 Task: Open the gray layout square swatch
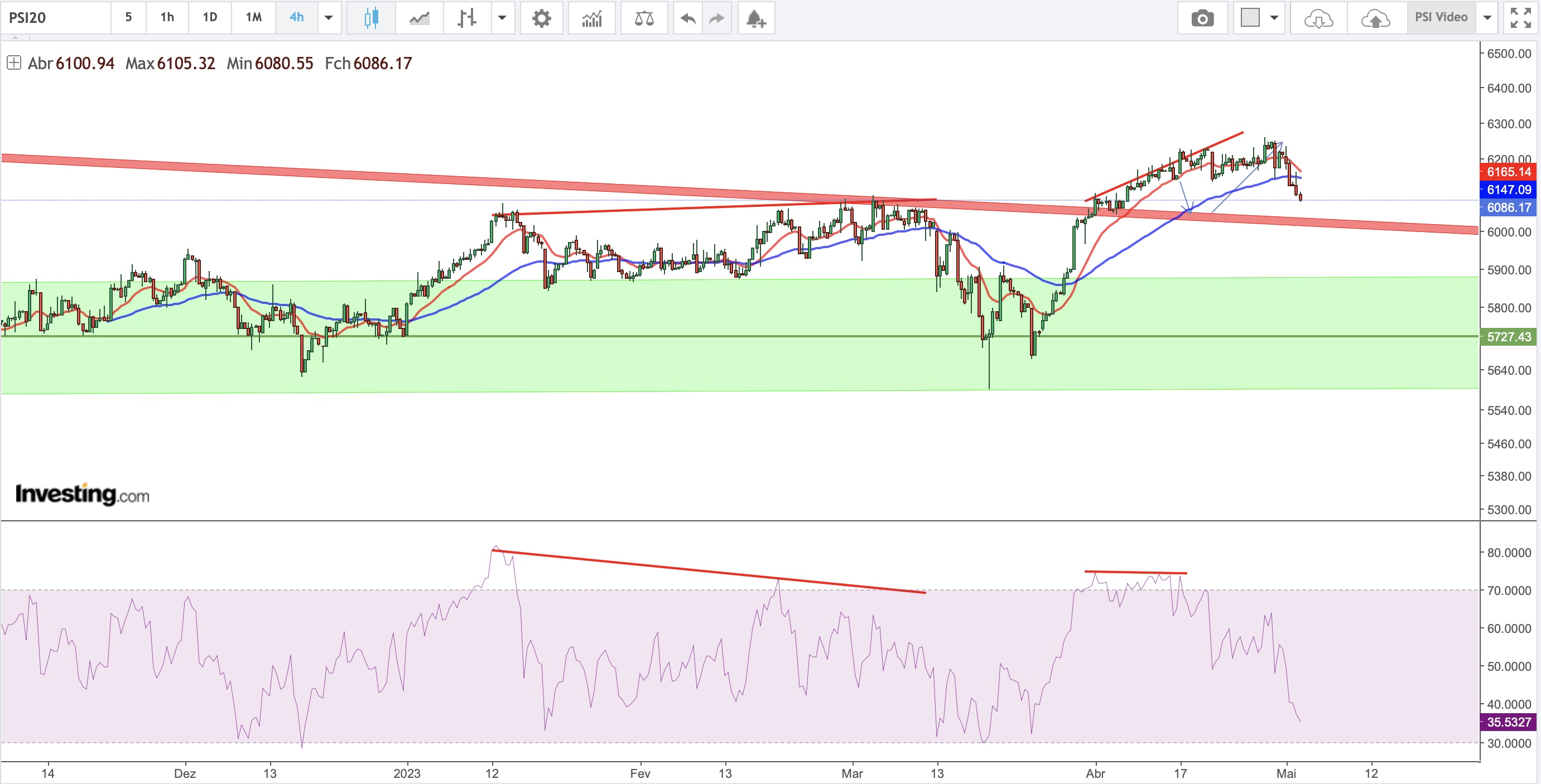coord(1250,17)
